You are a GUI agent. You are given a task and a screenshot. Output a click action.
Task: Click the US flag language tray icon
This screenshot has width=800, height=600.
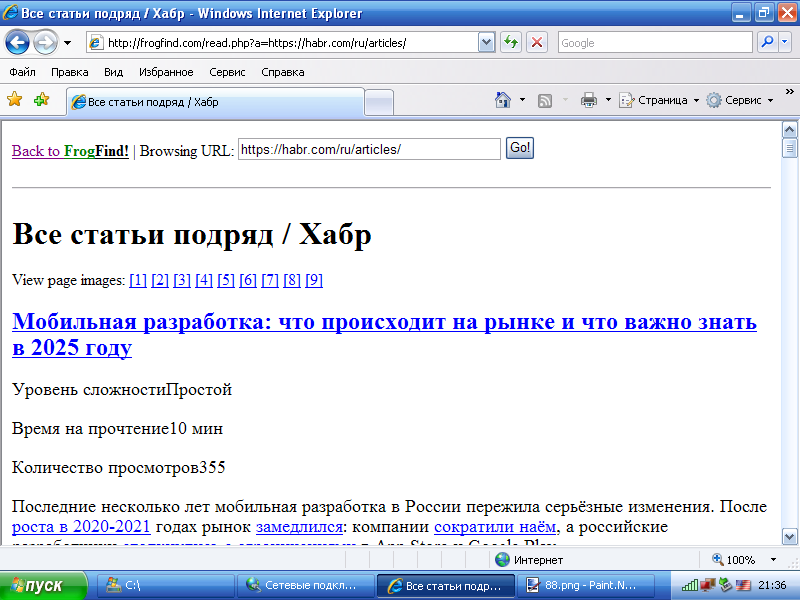click(743, 585)
